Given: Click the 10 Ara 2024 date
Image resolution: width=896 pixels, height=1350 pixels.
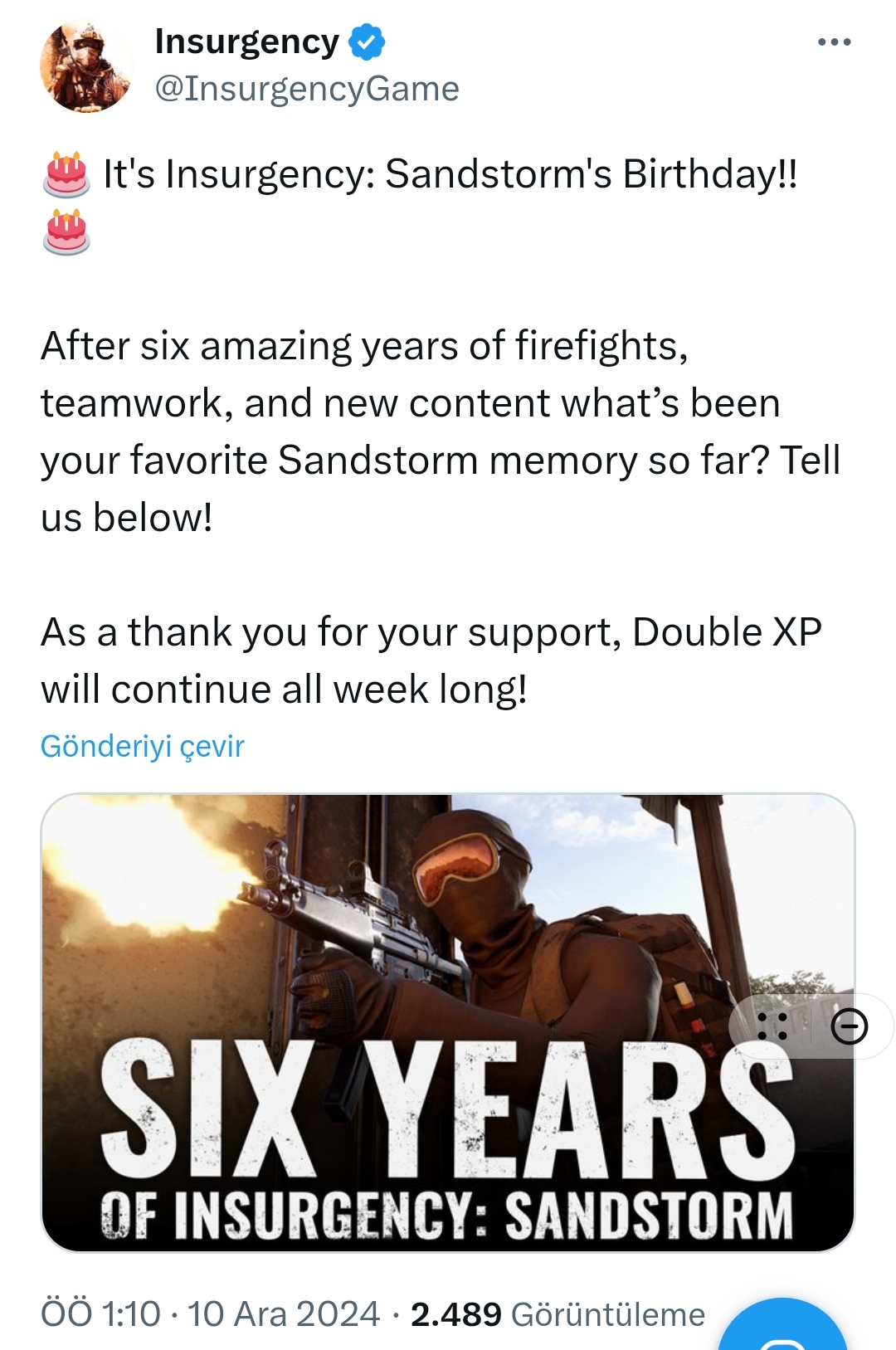Looking at the screenshot, I should click(x=284, y=1314).
